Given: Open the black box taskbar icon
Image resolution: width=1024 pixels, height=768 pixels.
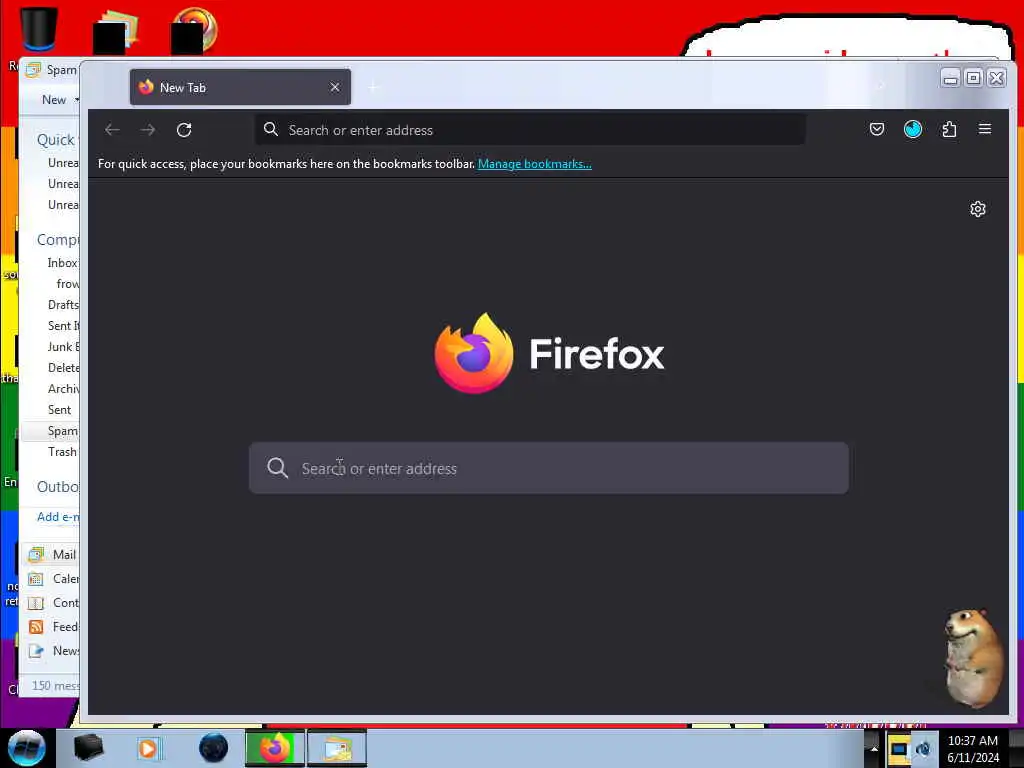Looking at the screenshot, I should 88,748.
